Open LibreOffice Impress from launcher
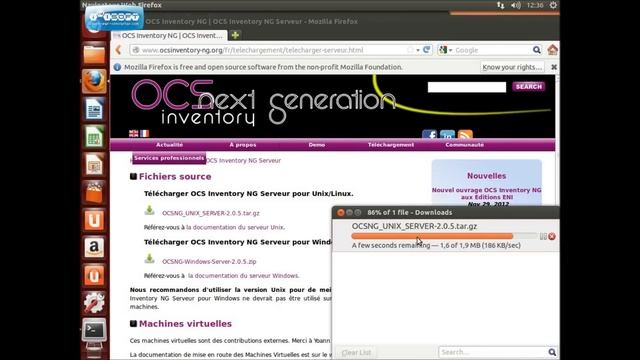Screen dimensions: 640x360 (x=94, y=165)
